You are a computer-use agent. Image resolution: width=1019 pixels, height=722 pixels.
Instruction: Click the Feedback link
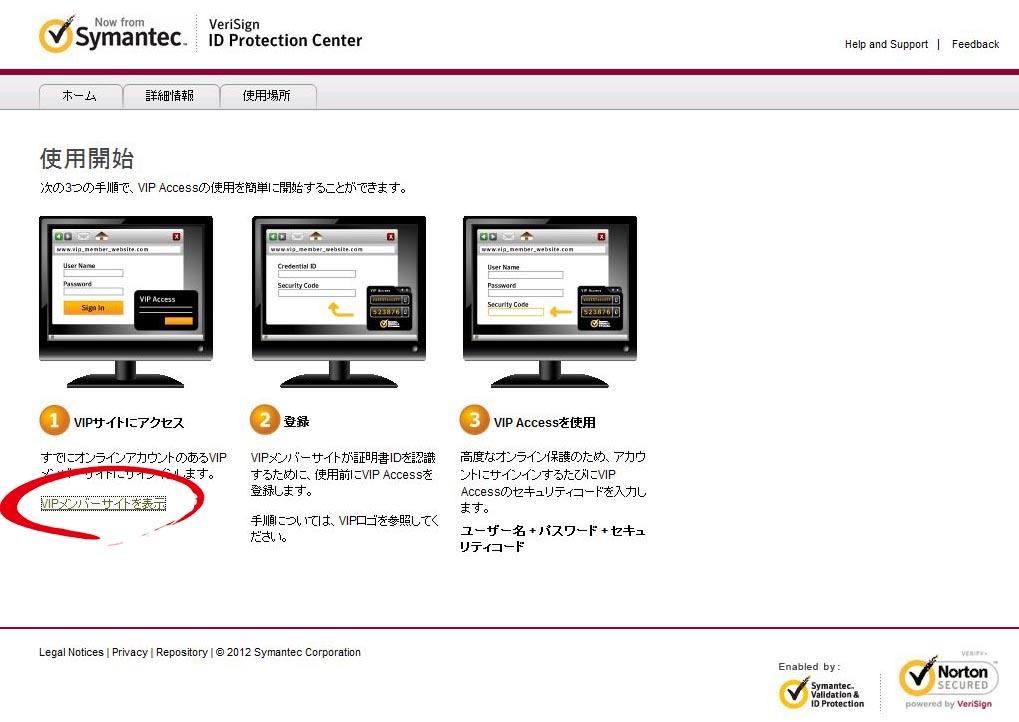(975, 44)
